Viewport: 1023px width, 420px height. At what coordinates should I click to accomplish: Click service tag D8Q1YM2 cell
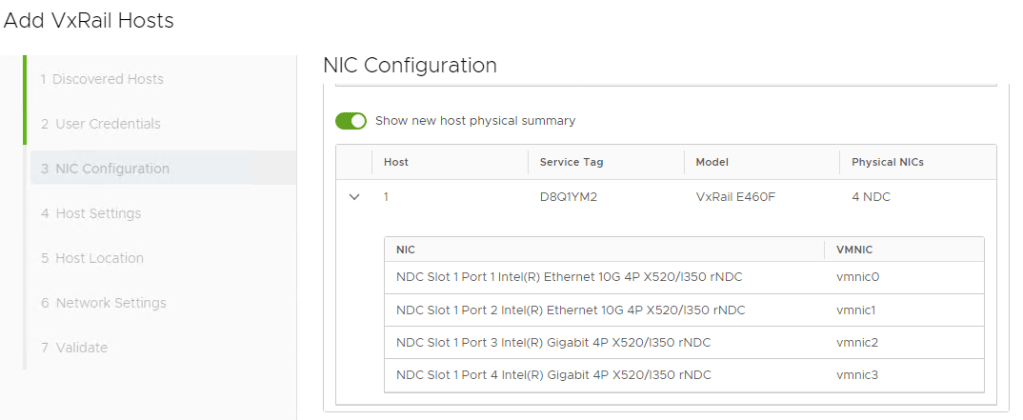(568, 197)
